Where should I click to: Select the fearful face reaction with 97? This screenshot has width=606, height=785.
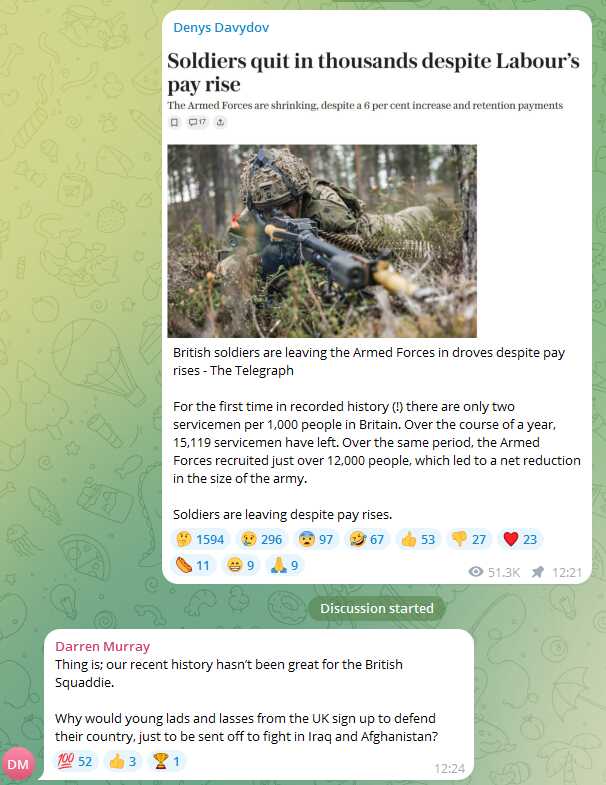coord(317,539)
